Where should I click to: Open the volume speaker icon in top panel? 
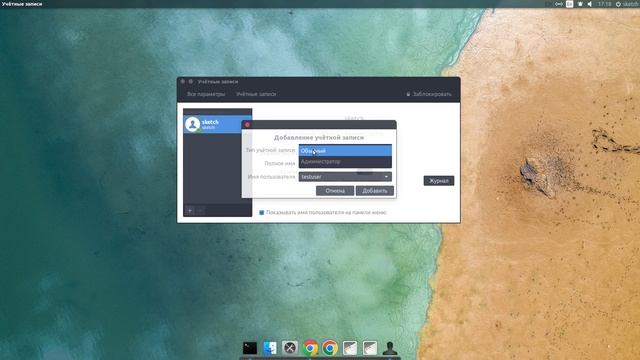pos(590,4)
